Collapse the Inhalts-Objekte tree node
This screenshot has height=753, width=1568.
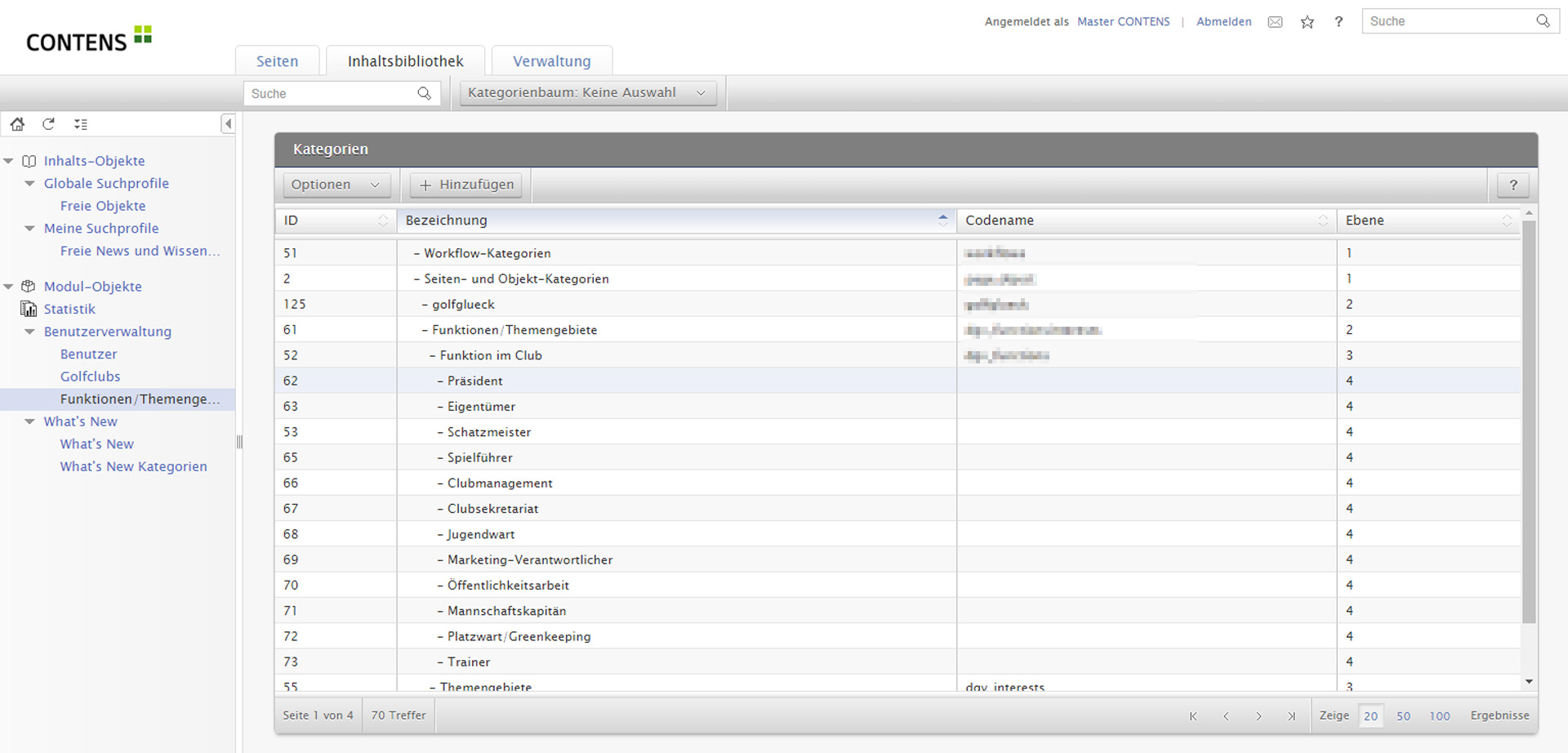click(9, 161)
